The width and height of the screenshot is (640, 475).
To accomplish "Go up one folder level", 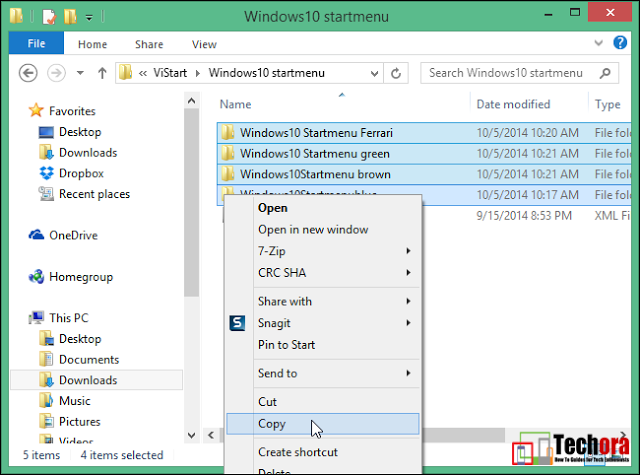I will [102, 73].
